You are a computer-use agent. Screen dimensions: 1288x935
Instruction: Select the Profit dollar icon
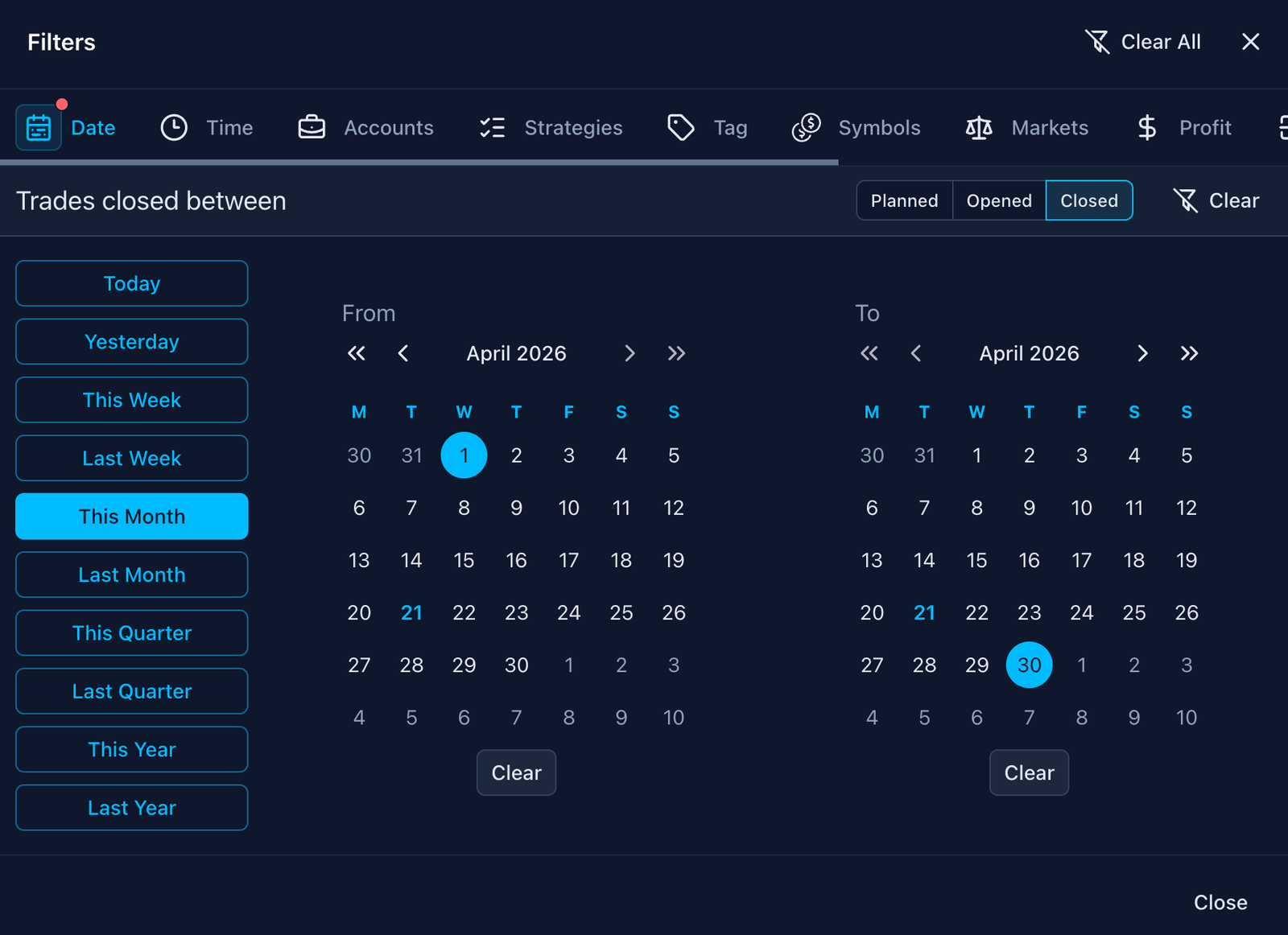[x=1146, y=127]
